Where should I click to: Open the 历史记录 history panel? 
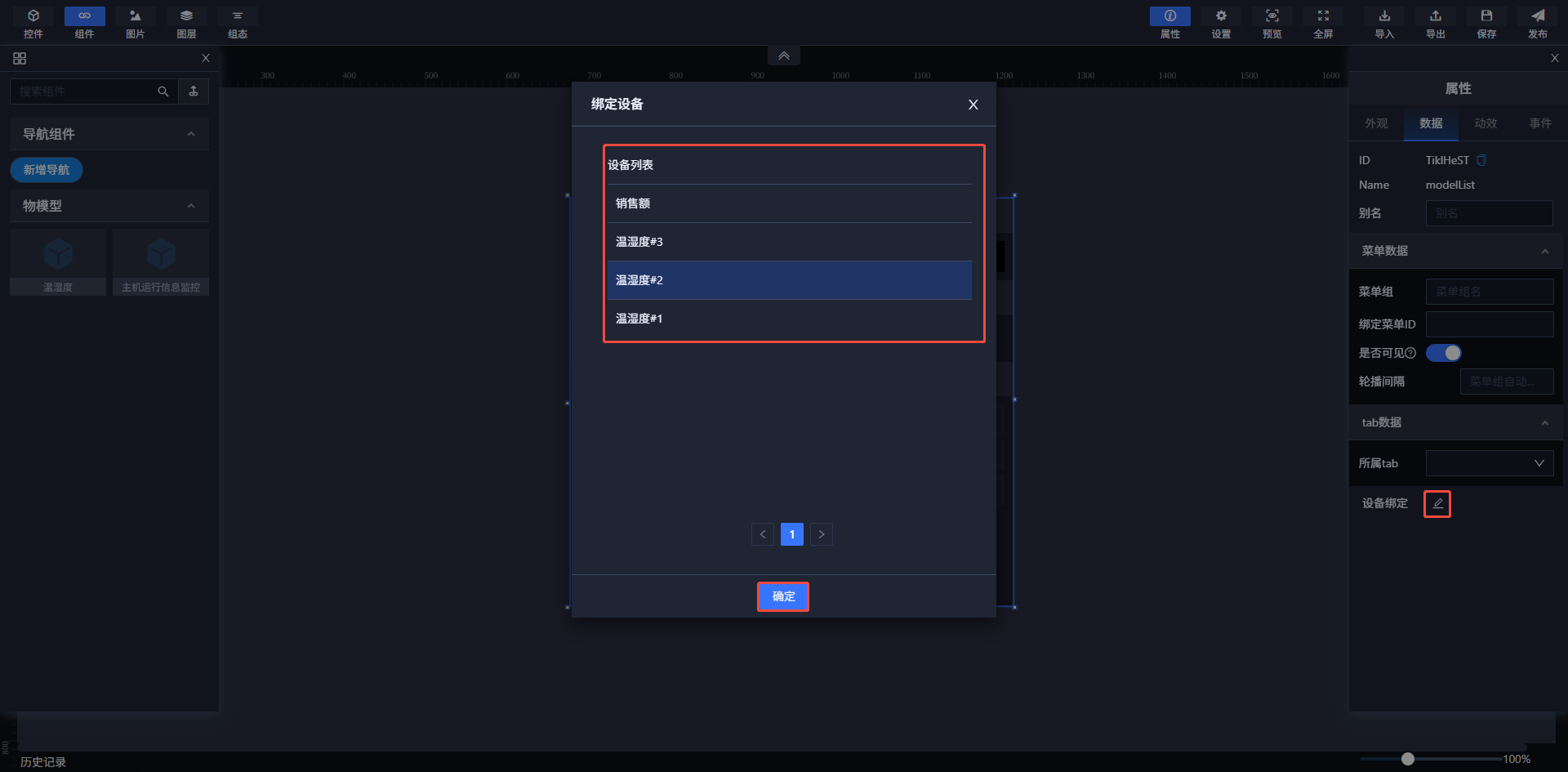pos(43,762)
